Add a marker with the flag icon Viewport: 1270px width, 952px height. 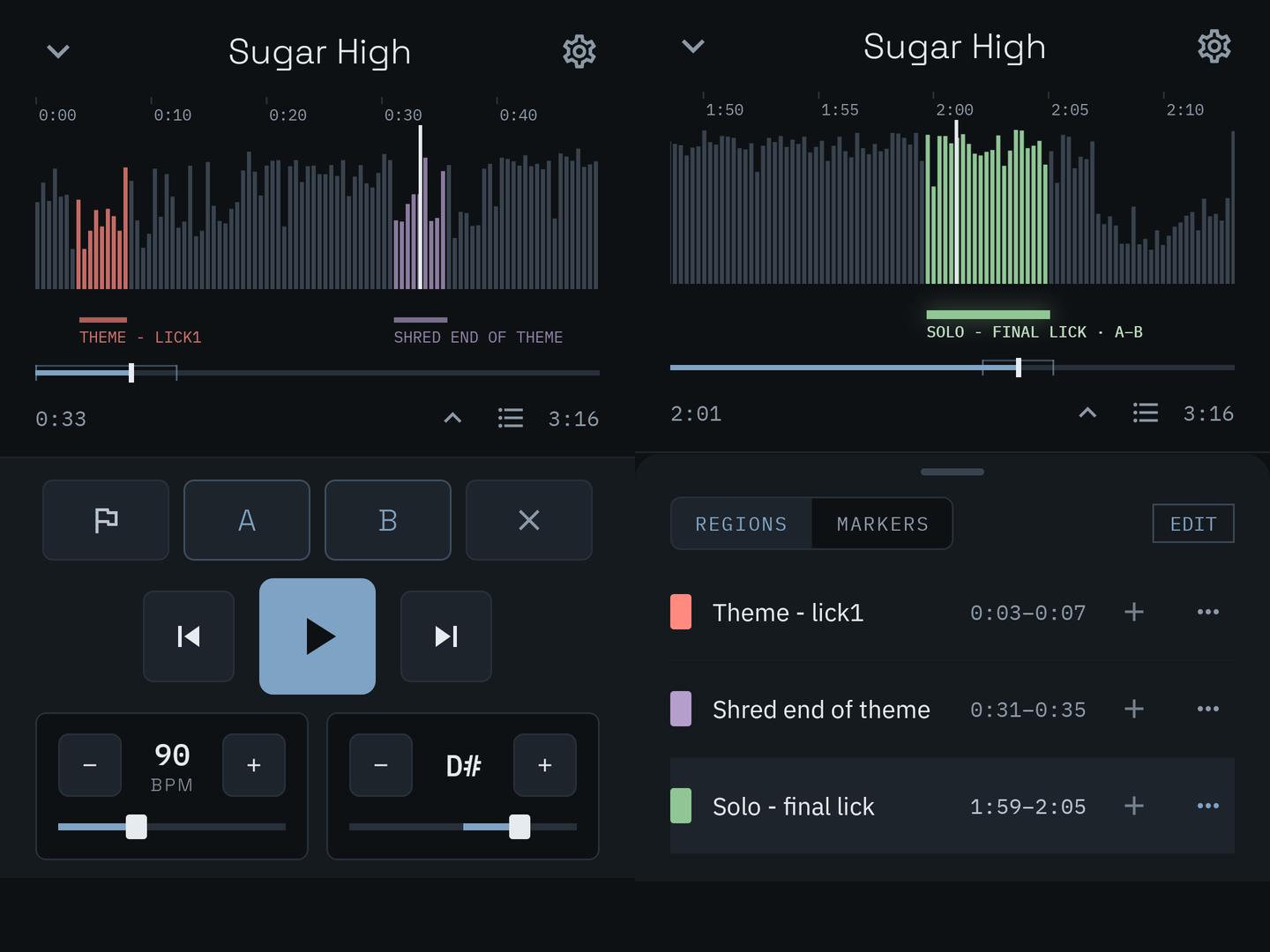(106, 520)
